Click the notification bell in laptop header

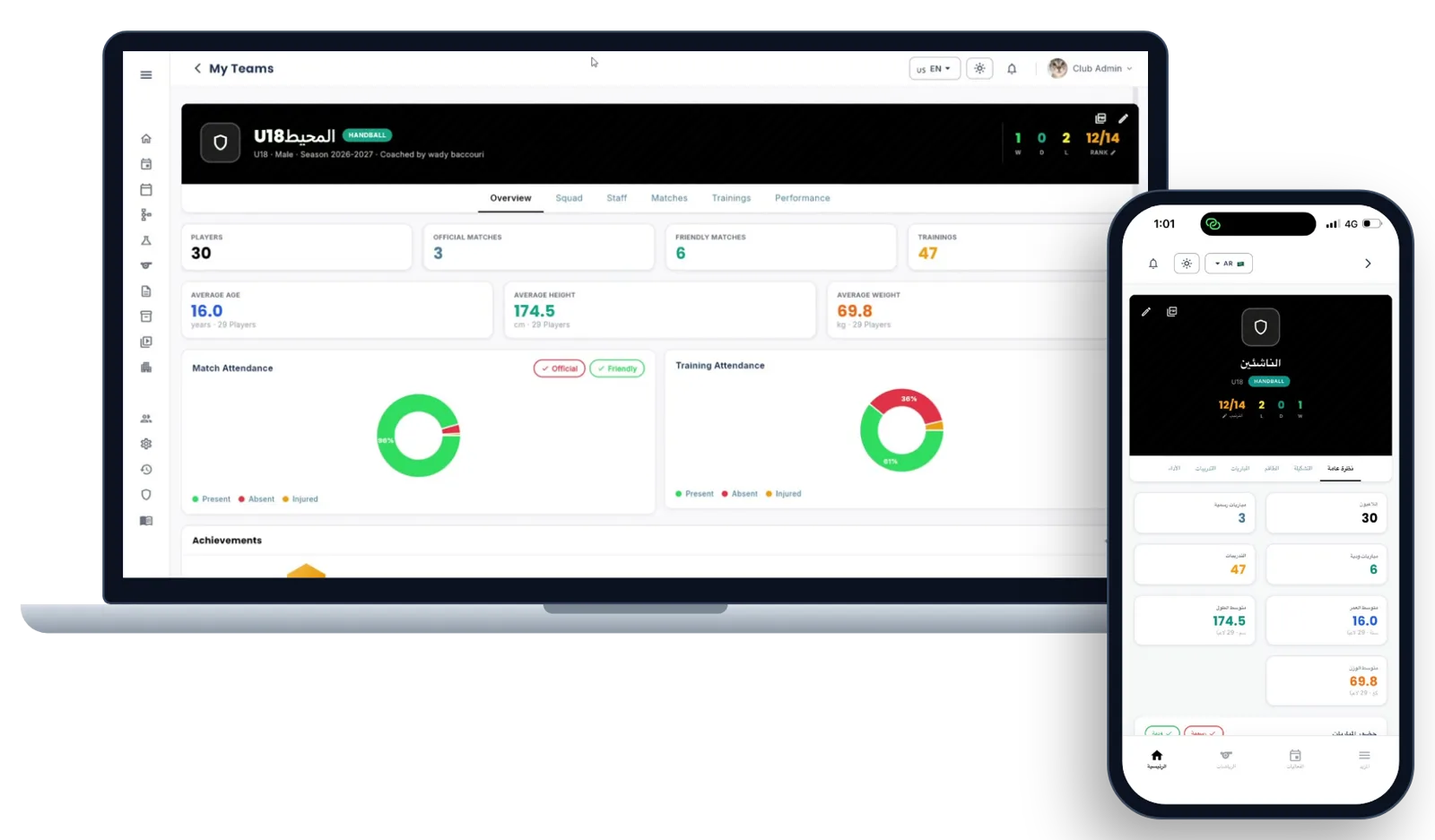coord(1012,69)
